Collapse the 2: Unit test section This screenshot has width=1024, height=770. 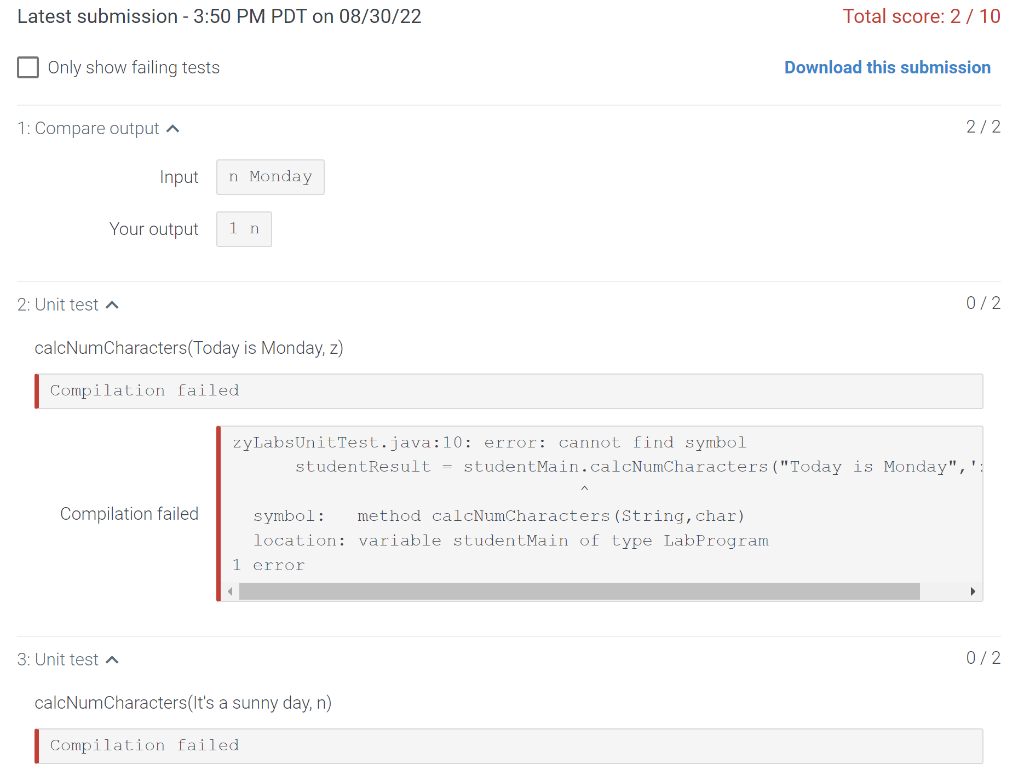(112, 305)
